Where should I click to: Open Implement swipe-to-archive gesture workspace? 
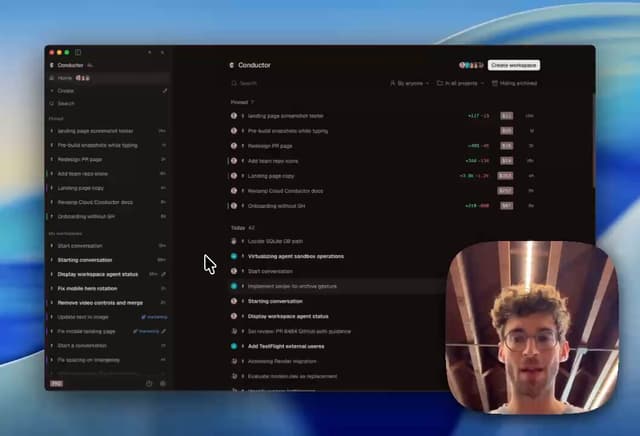click(337, 286)
